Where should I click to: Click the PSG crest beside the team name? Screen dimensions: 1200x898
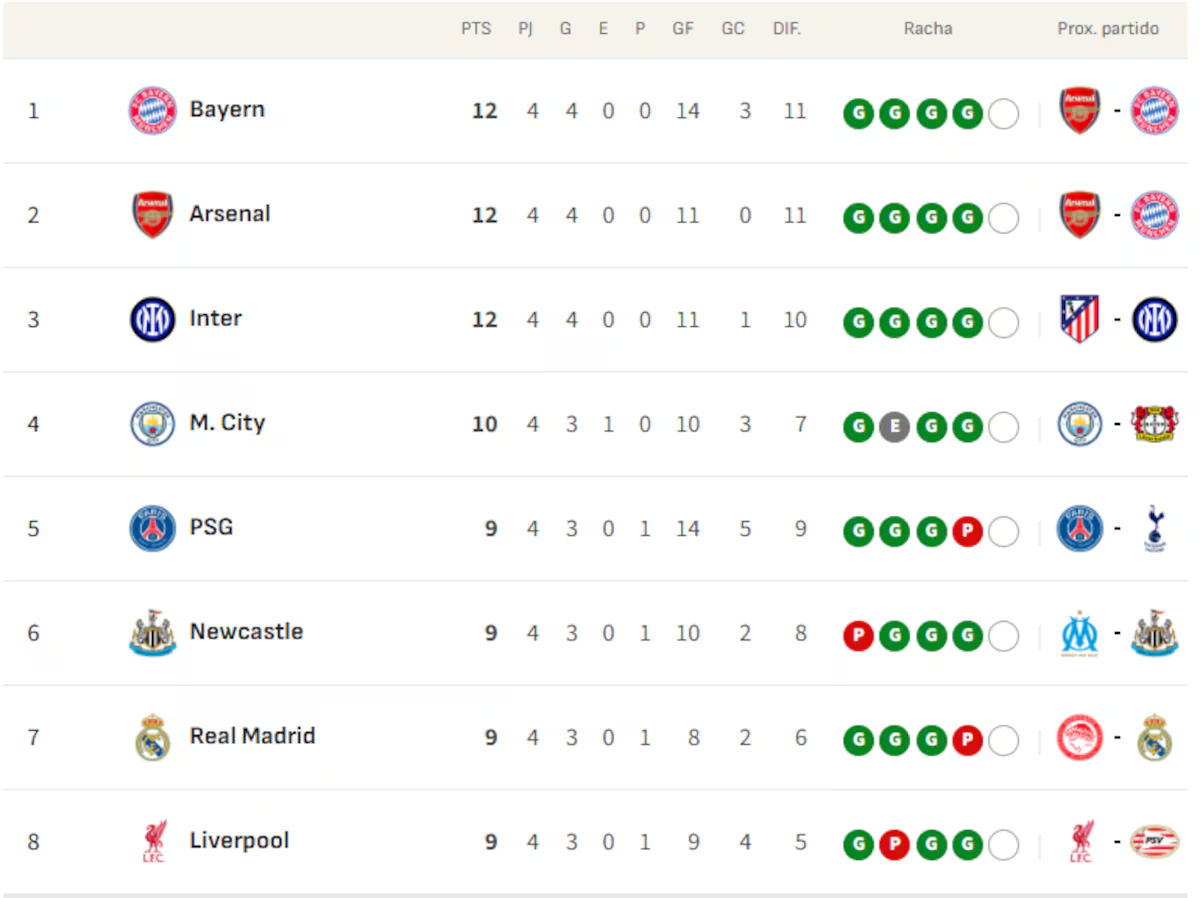[x=152, y=528]
